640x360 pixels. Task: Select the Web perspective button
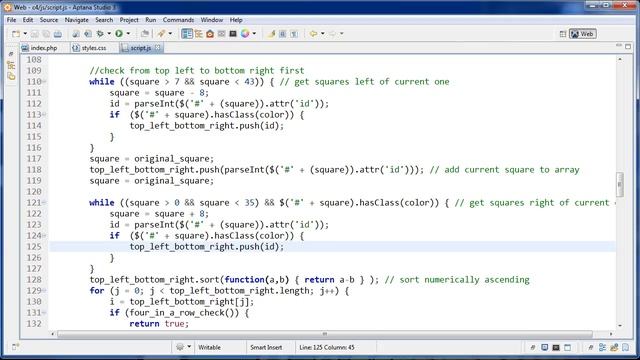click(583, 34)
